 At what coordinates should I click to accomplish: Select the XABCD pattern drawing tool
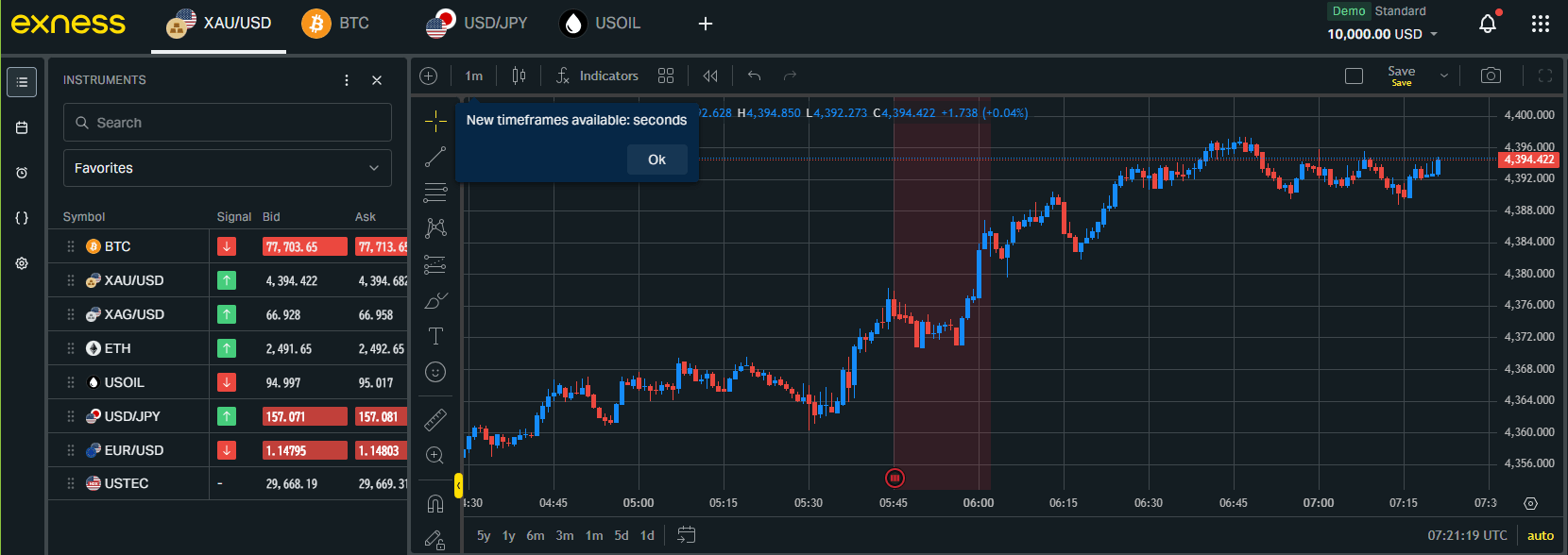click(435, 228)
